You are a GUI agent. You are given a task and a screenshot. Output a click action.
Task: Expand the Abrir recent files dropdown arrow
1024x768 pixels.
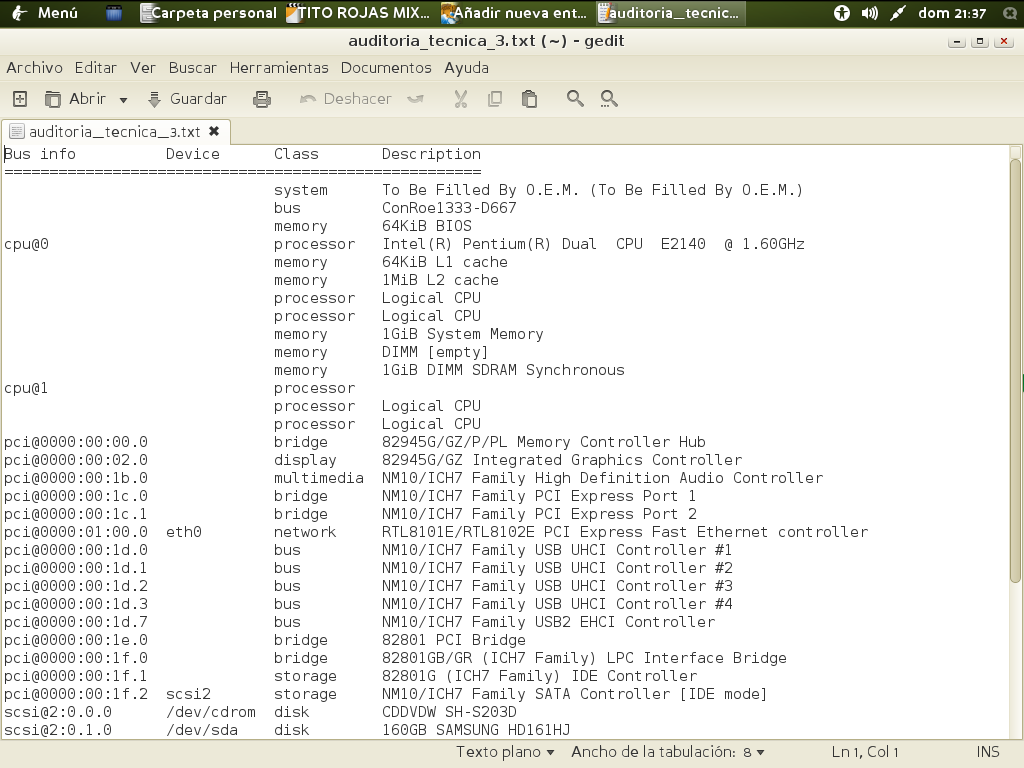click(123, 100)
